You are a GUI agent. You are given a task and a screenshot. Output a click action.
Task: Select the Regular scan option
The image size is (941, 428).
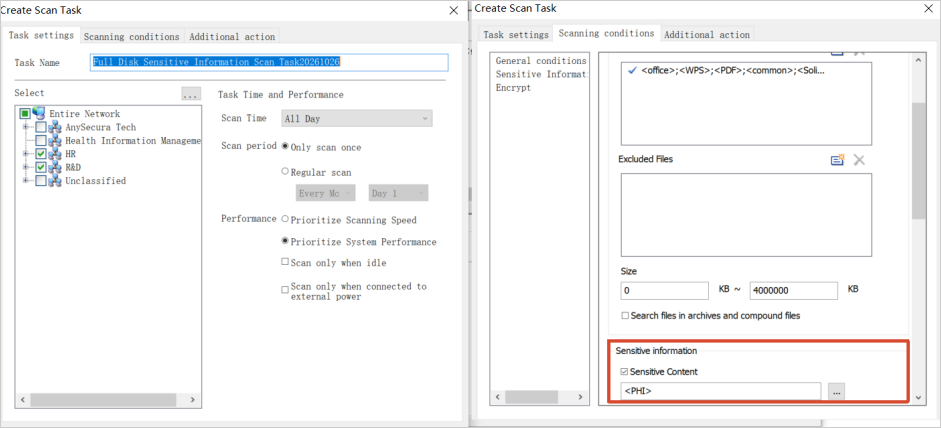(285, 172)
